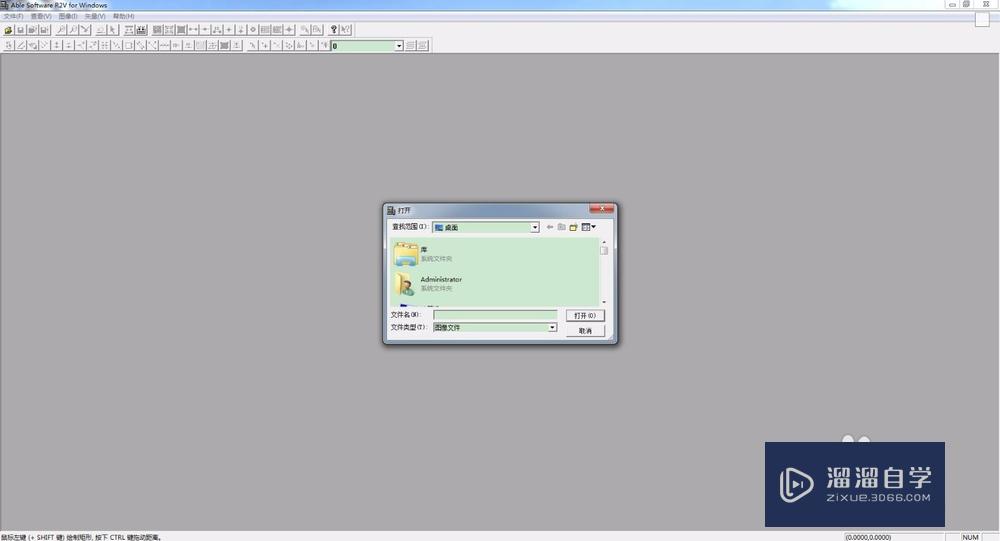This screenshot has width=1000, height=541.
Task: Expand the 查找范围 location dropdown
Action: (534, 227)
